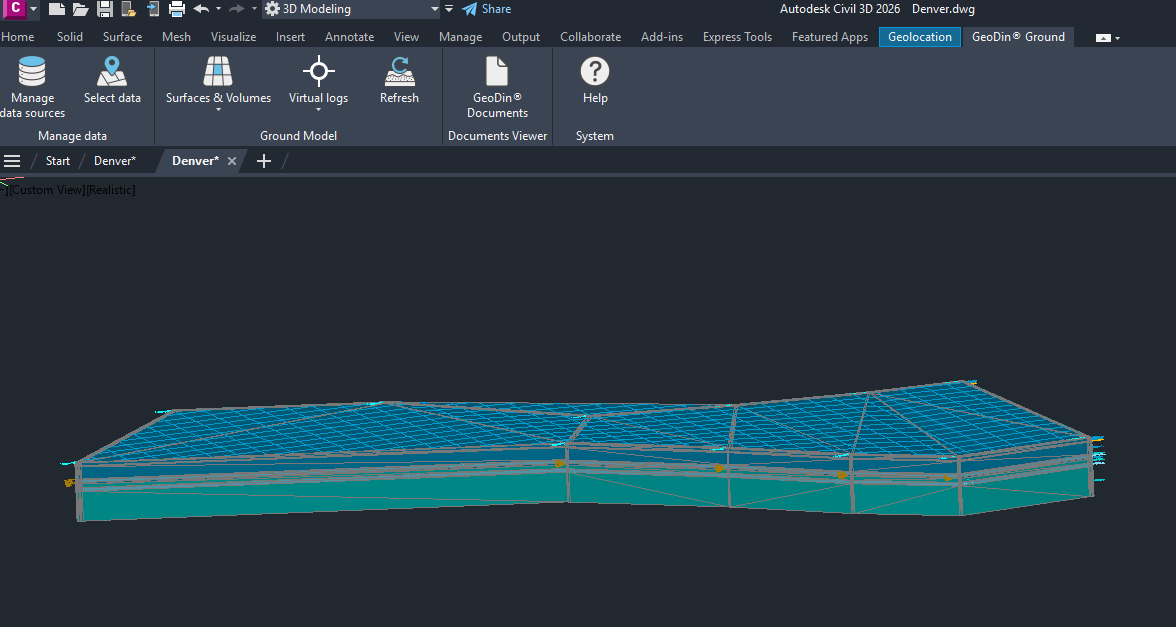Click the Realistic visual style label
This screenshot has width=1176, height=627.
(111, 190)
